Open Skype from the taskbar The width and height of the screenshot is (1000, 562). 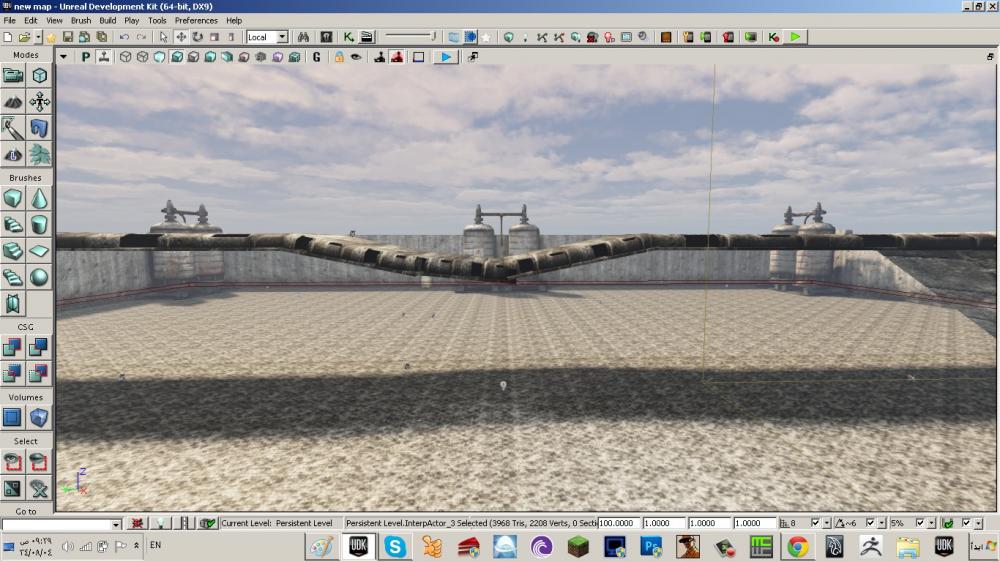[395, 547]
